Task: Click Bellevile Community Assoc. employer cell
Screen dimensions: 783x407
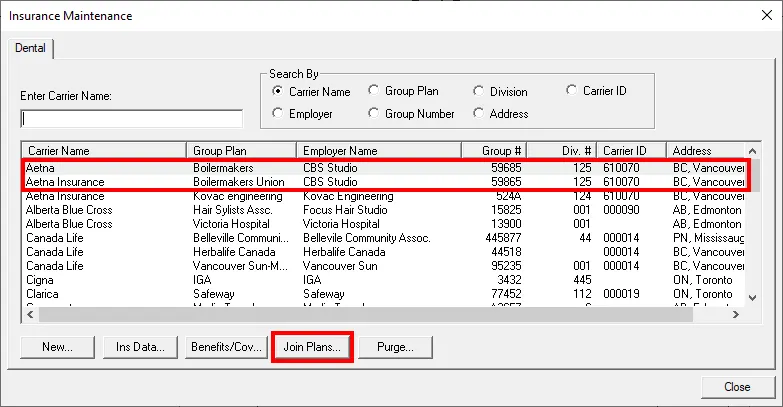Action: (367, 238)
